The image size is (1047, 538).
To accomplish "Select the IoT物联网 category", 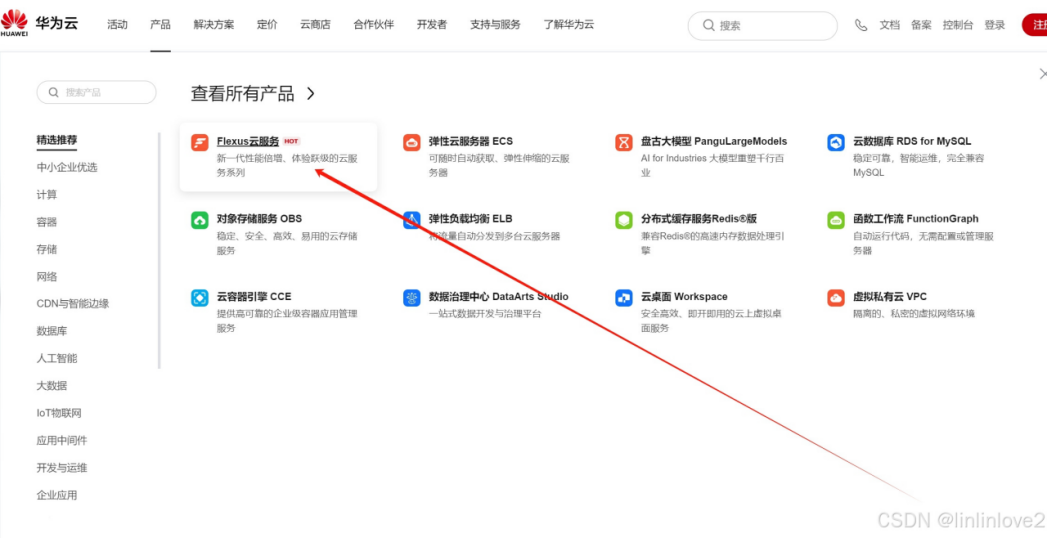I will (x=59, y=413).
